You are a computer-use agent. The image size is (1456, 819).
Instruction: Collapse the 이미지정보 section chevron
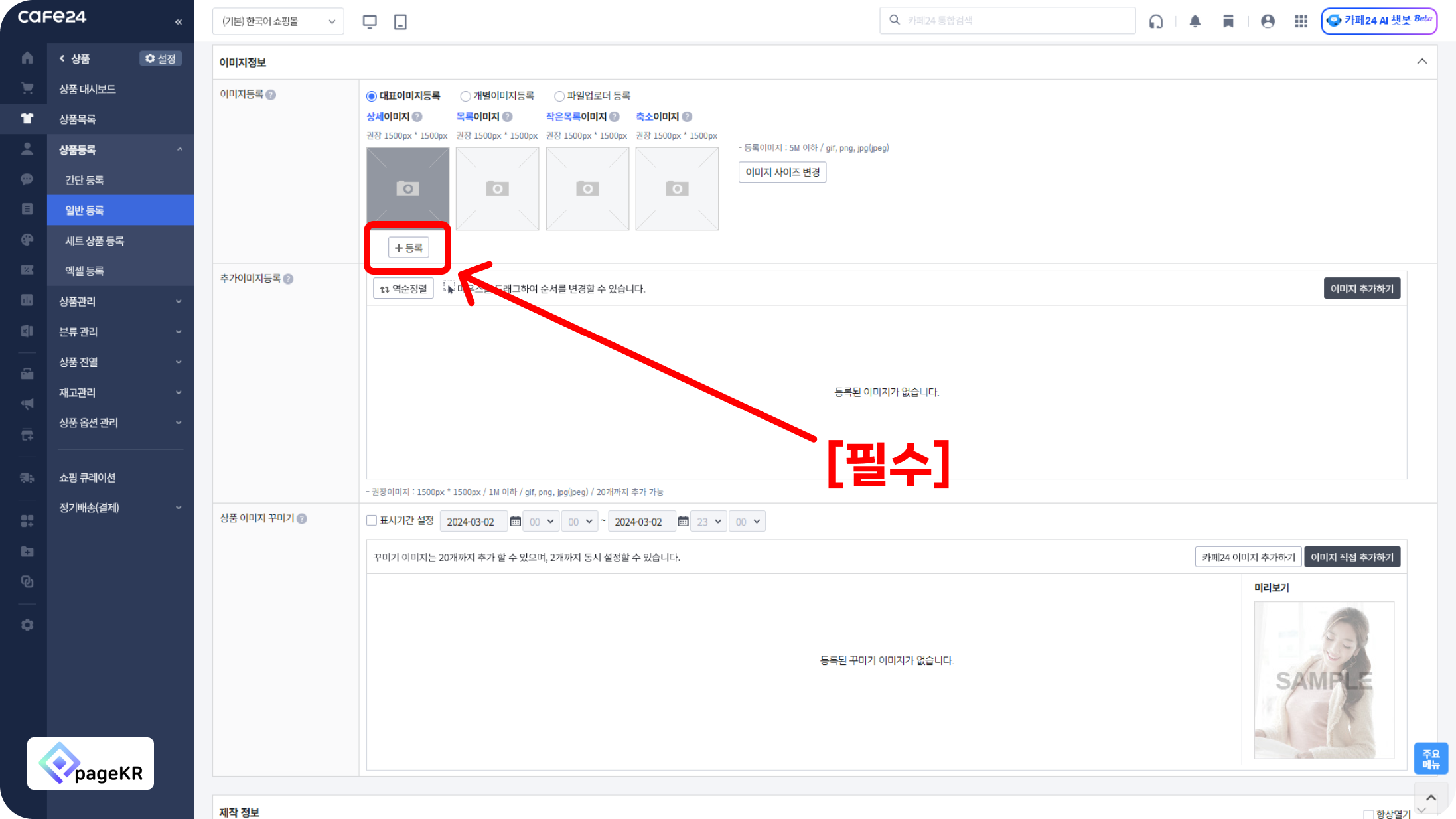pyautogui.click(x=1421, y=62)
